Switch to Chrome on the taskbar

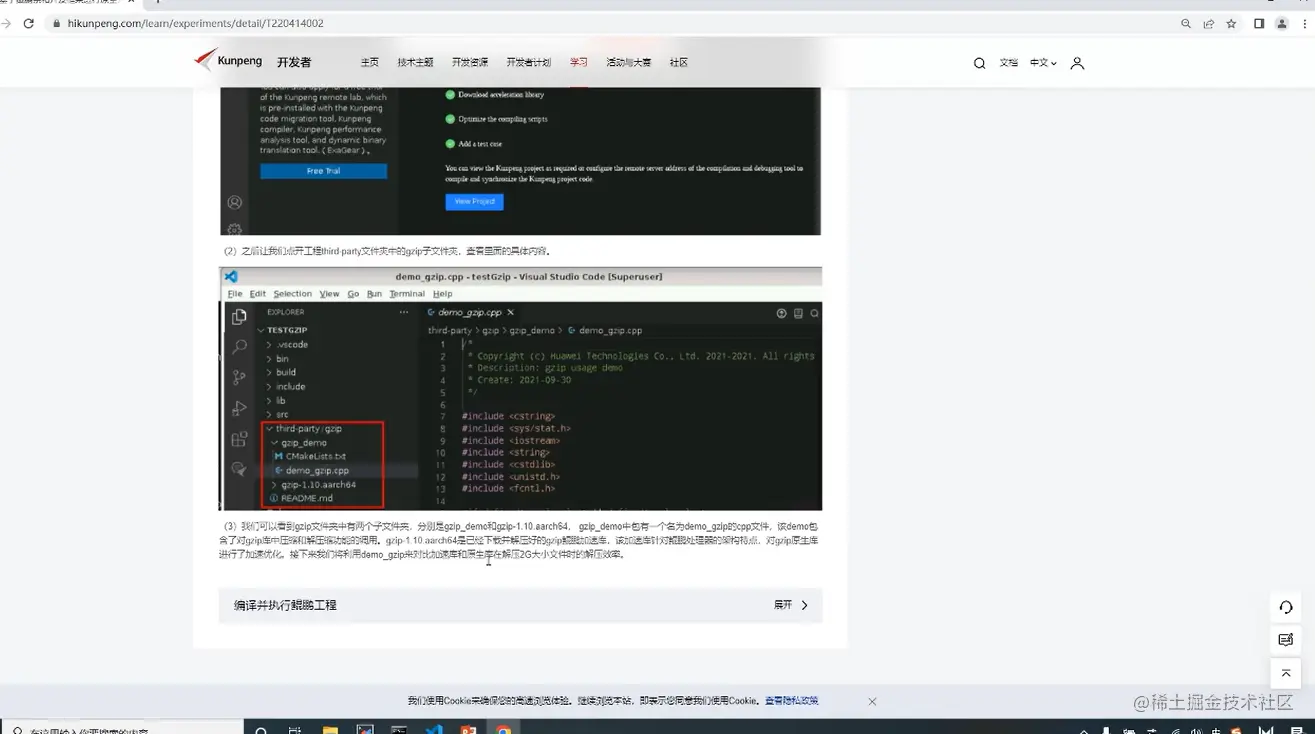click(x=503, y=729)
